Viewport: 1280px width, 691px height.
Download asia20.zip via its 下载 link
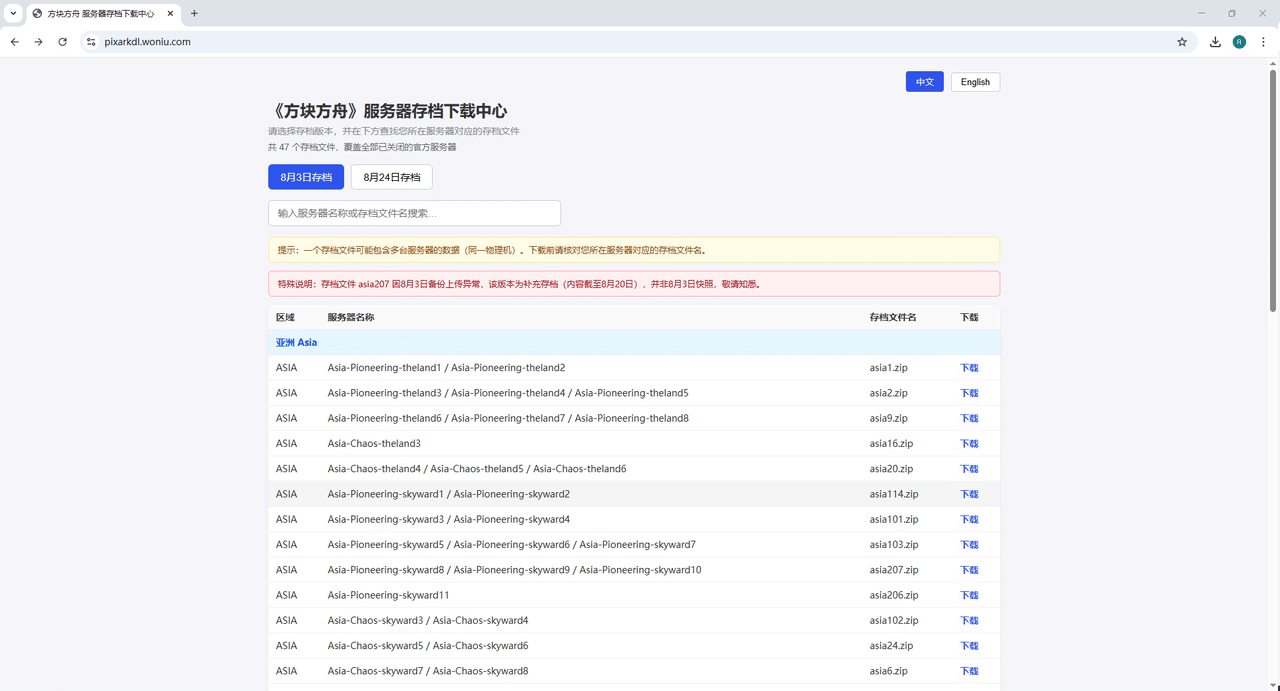pyautogui.click(x=969, y=469)
